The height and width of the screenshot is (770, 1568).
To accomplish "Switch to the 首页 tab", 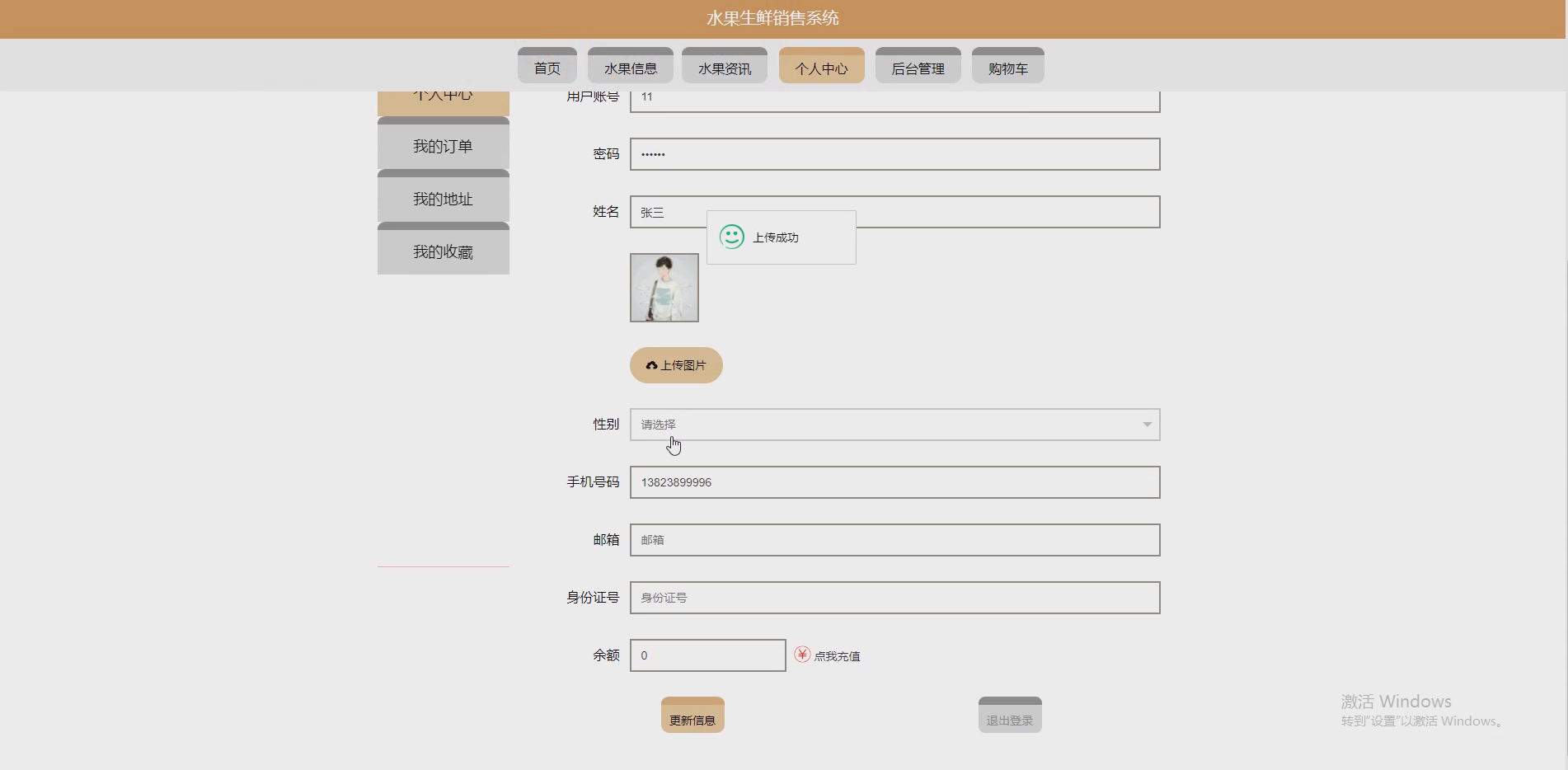I will coord(547,66).
